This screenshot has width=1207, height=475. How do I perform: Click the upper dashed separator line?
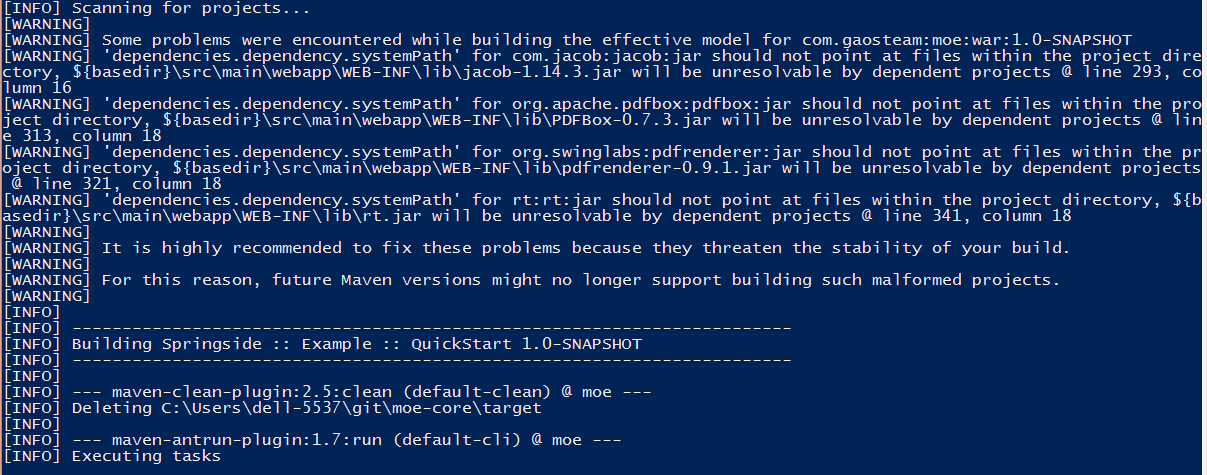(431, 328)
